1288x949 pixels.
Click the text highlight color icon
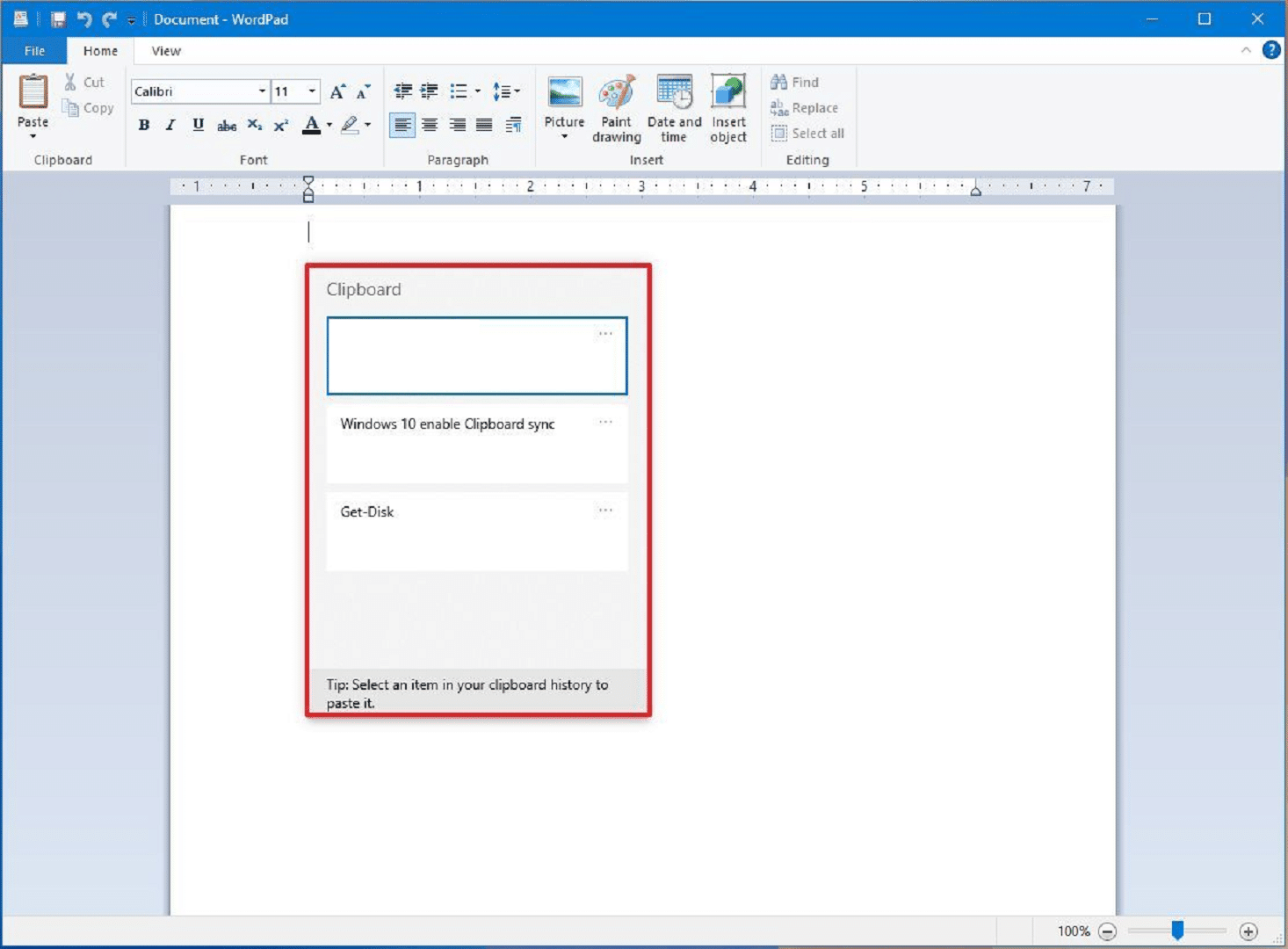(x=350, y=125)
